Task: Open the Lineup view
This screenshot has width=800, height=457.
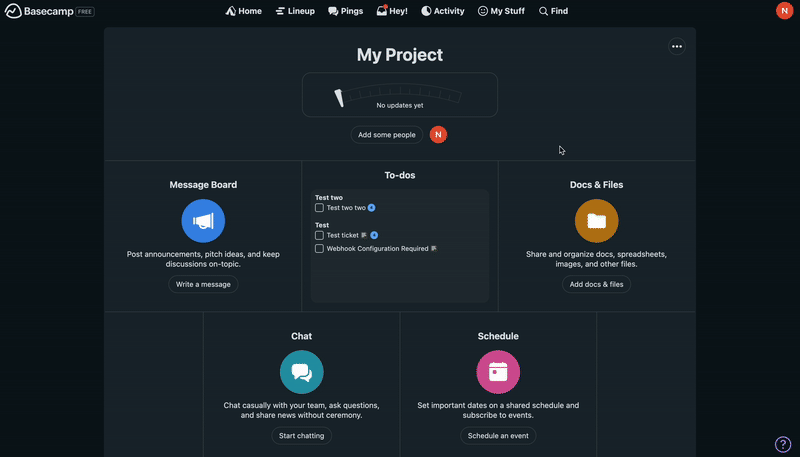Action: click(x=295, y=11)
